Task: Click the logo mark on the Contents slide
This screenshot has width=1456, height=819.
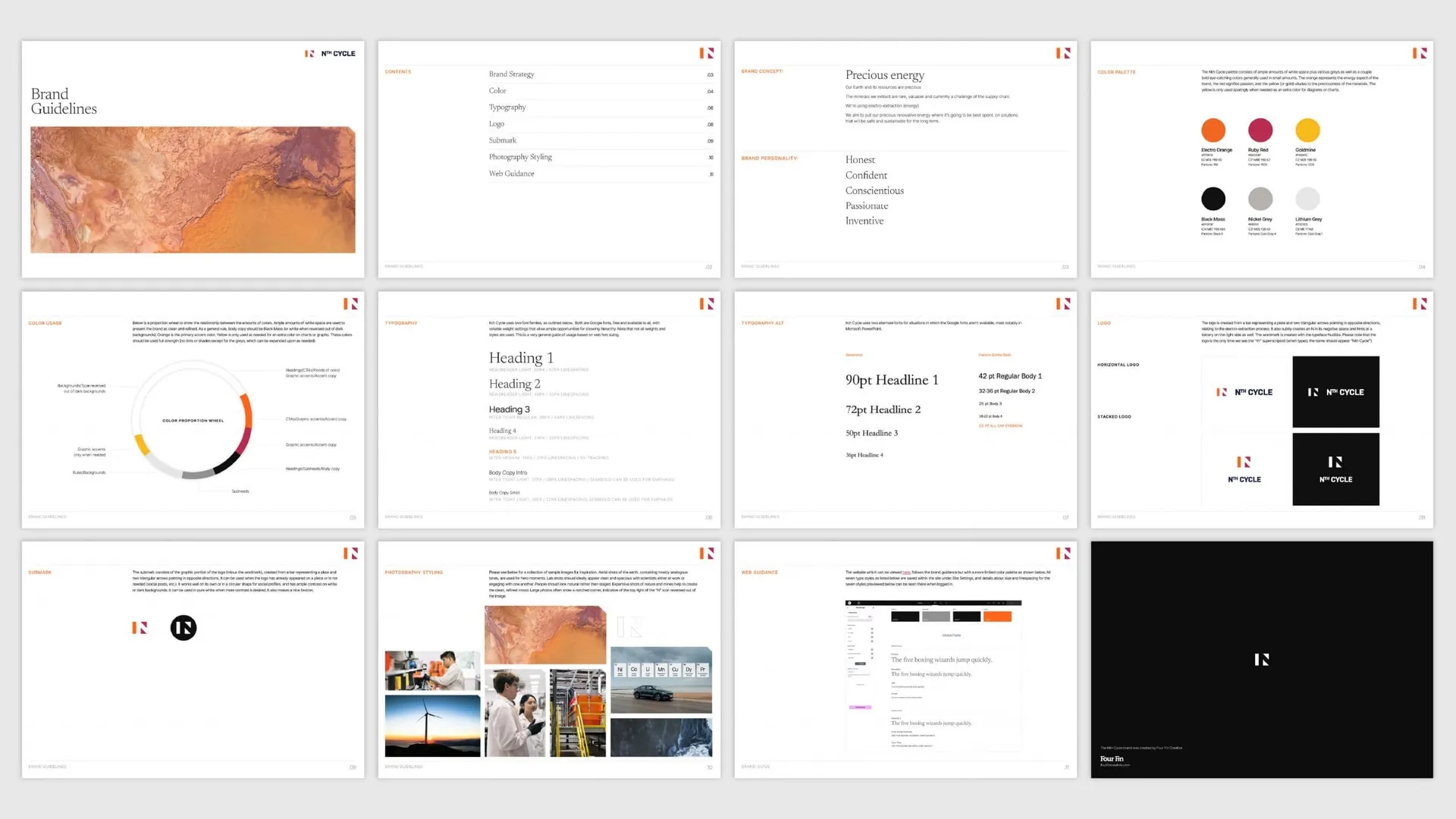Action: pyautogui.click(x=706, y=53)
